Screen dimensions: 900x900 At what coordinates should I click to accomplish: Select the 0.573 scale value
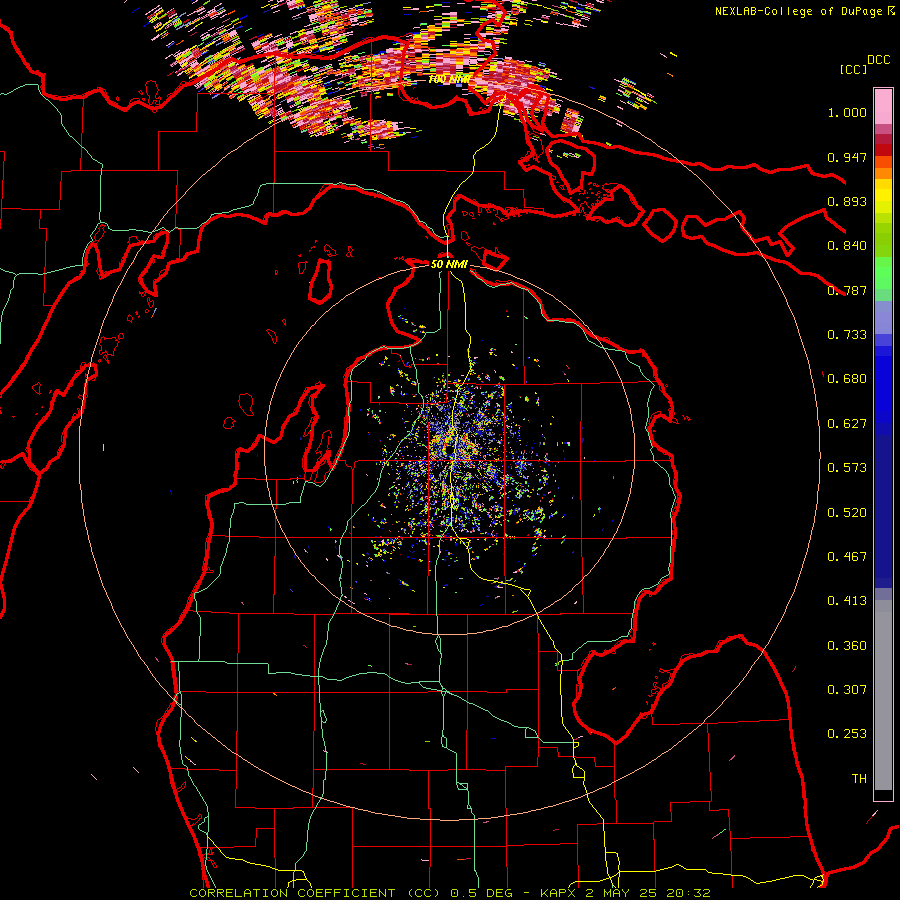click(847, 468)
